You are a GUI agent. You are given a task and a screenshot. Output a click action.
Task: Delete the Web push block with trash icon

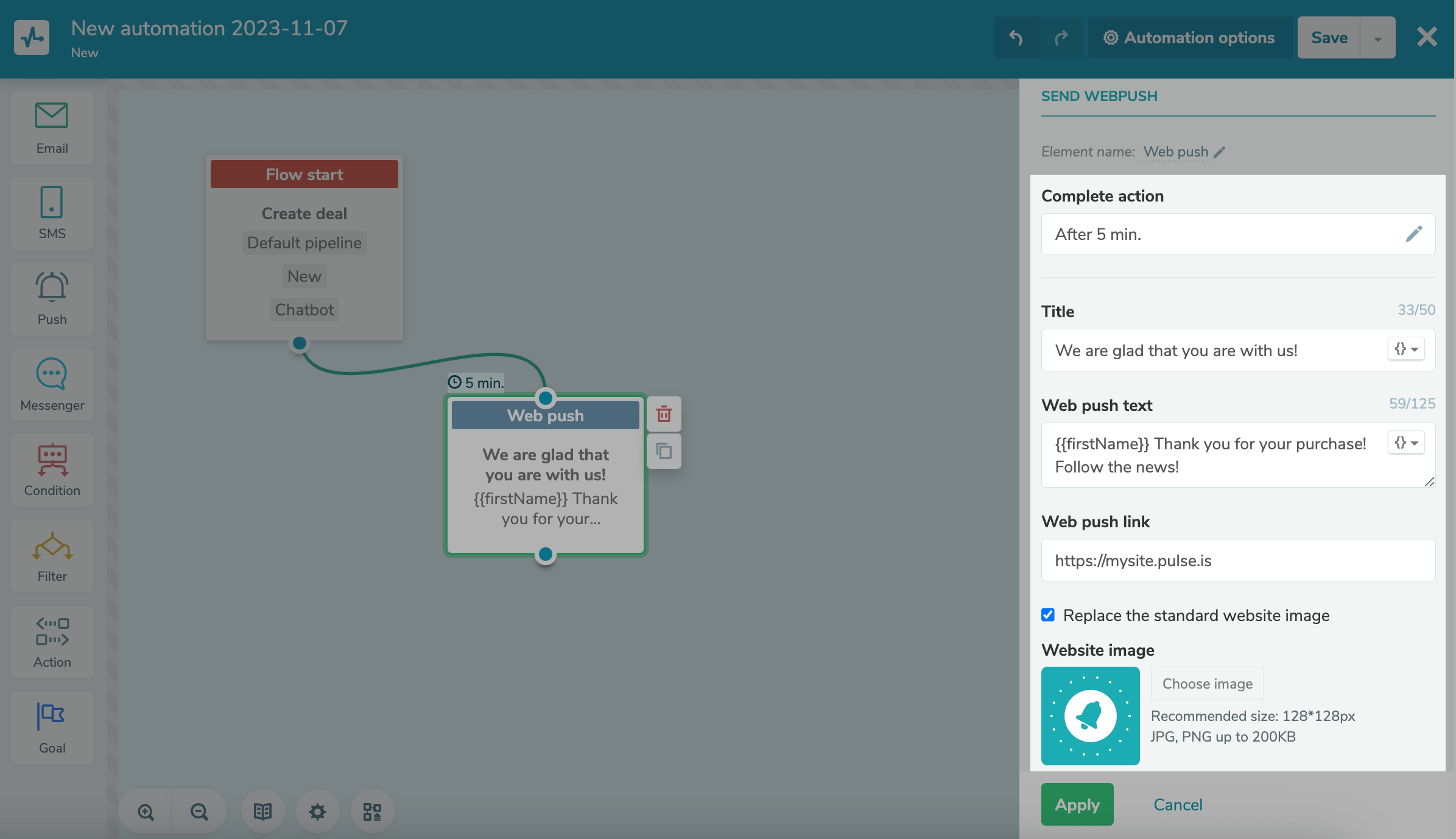click(x=664, y=414)
